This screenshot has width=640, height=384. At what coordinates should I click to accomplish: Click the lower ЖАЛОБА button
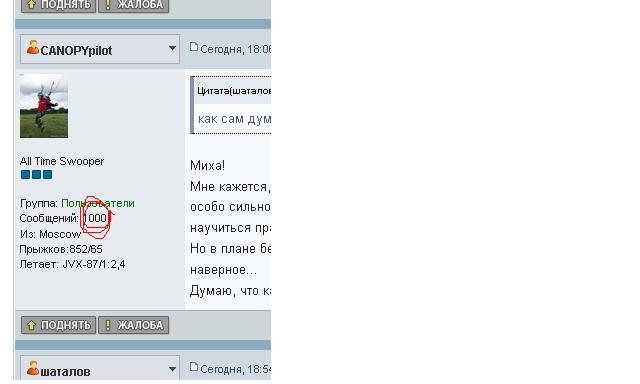pos(133,325)
